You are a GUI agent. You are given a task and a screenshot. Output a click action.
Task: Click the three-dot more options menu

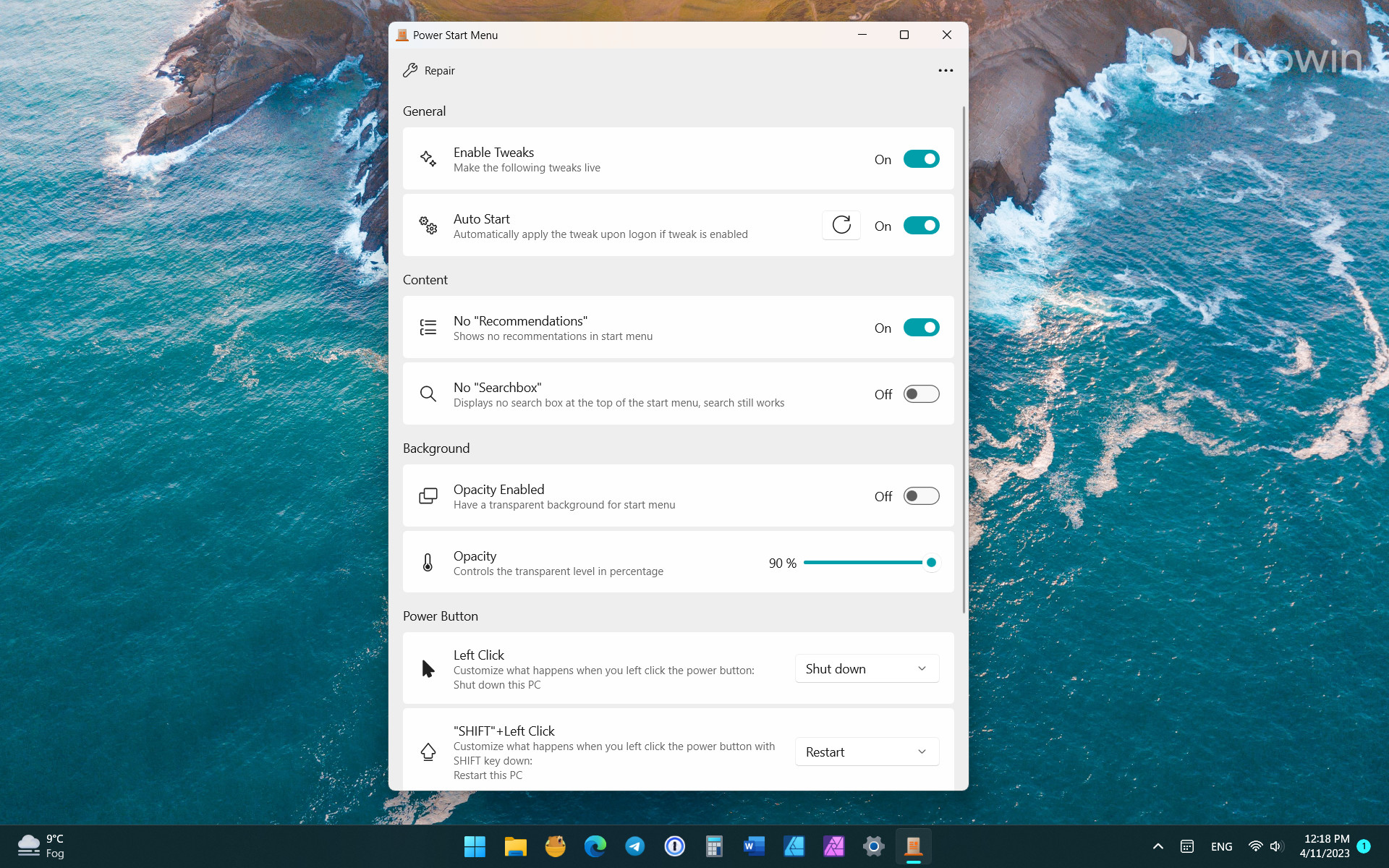click(x=945, y=70)
